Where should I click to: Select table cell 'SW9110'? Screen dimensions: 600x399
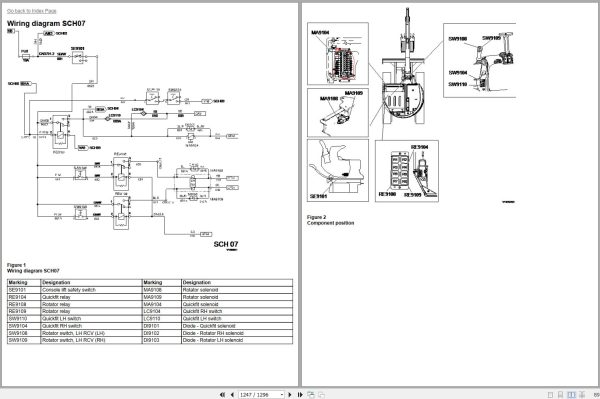(24, 319)
